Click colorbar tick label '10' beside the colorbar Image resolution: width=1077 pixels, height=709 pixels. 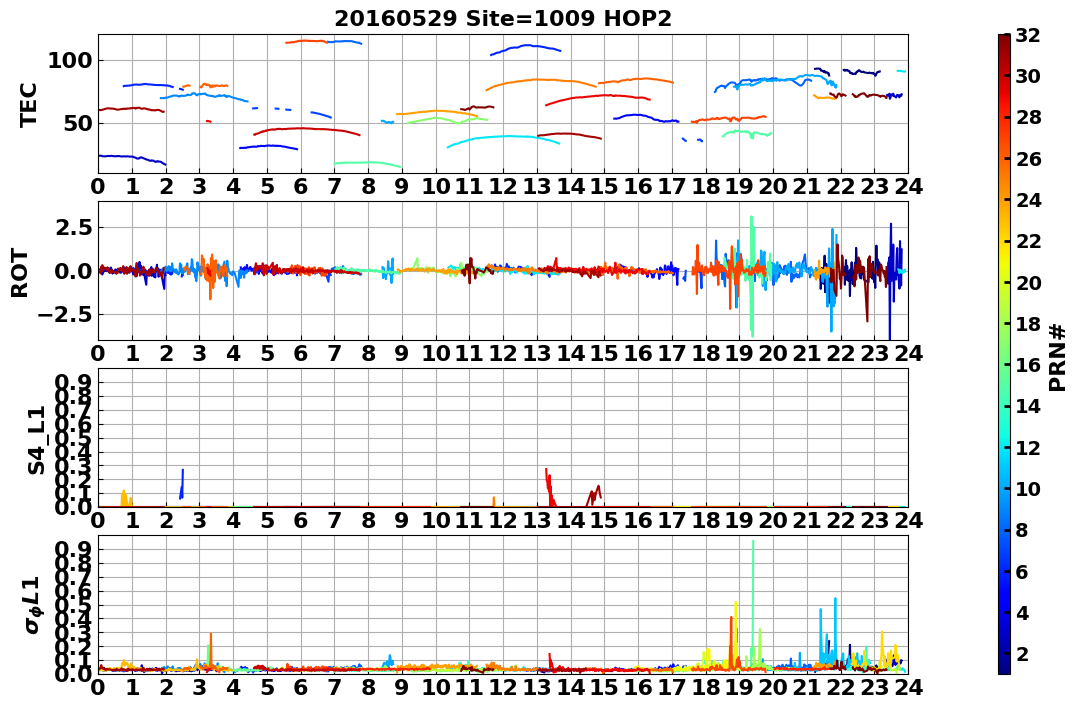coord(1028,488)
